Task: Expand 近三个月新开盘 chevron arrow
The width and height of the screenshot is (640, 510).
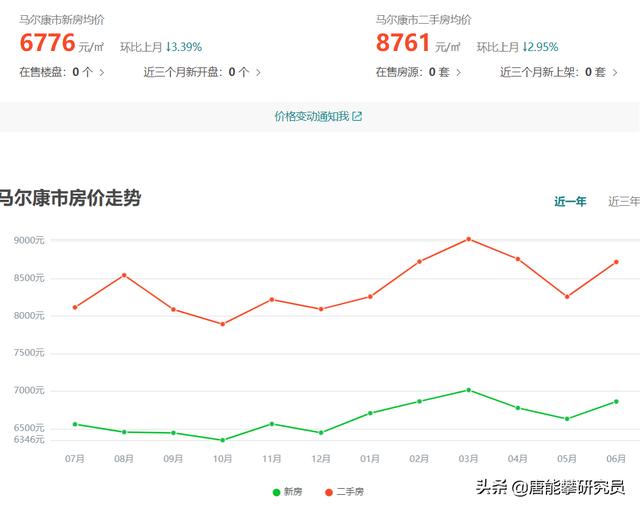Action: (258, 72)
